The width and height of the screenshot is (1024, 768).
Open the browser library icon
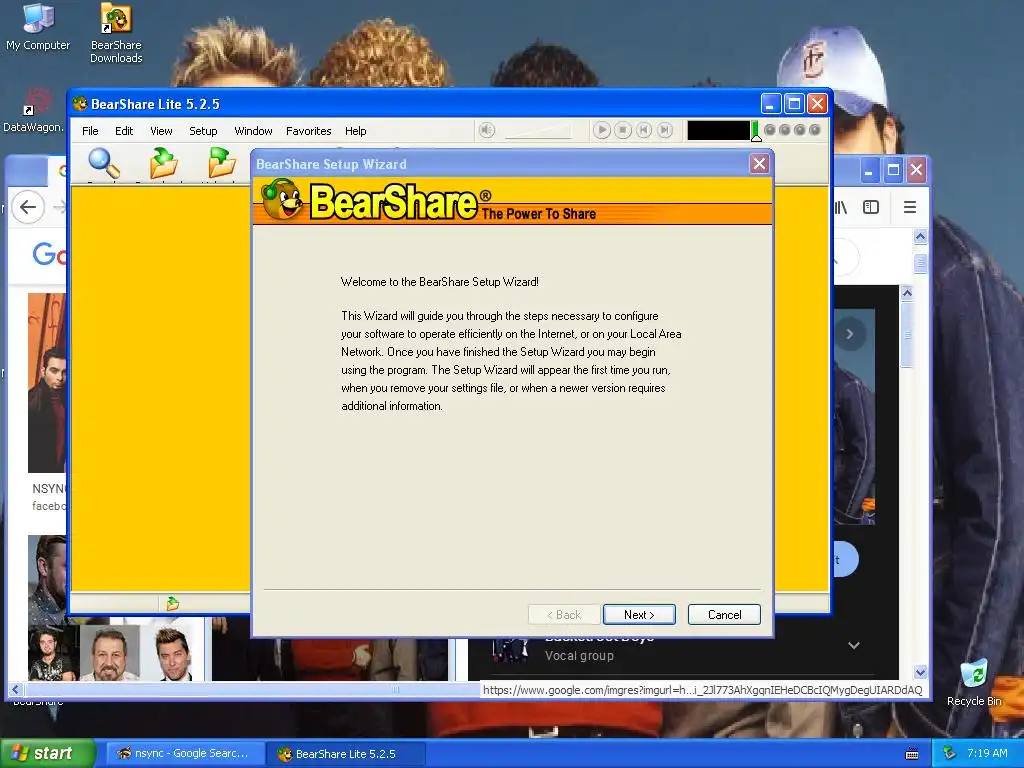[840, 207]
